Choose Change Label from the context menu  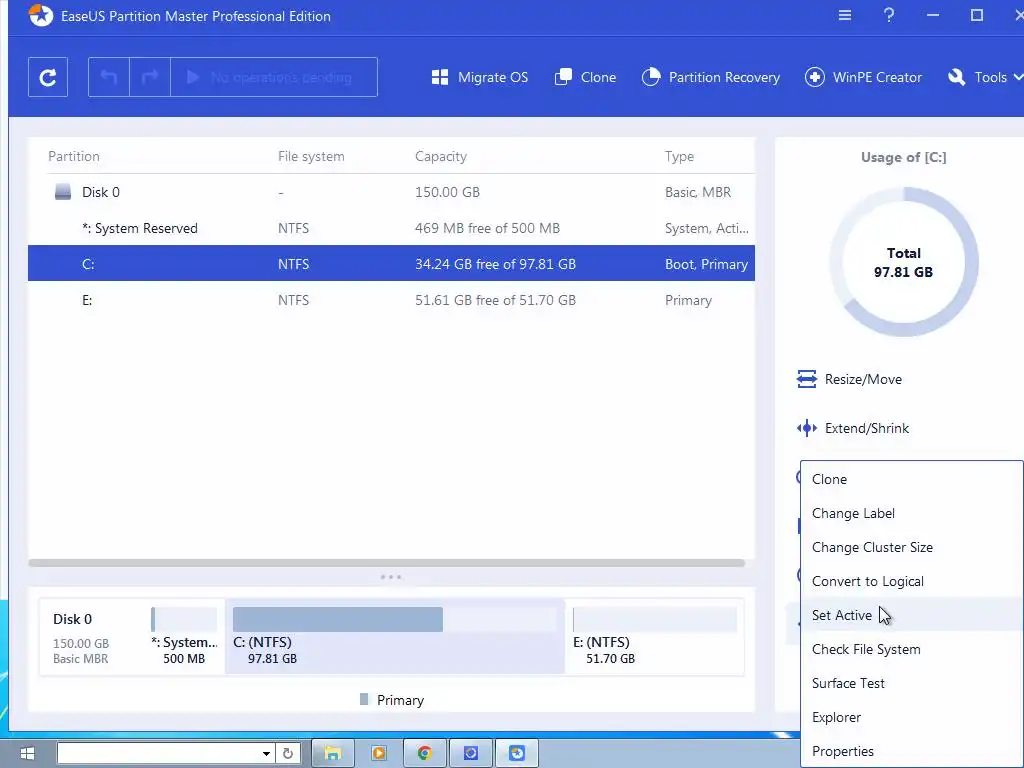[x=912, y=513]
